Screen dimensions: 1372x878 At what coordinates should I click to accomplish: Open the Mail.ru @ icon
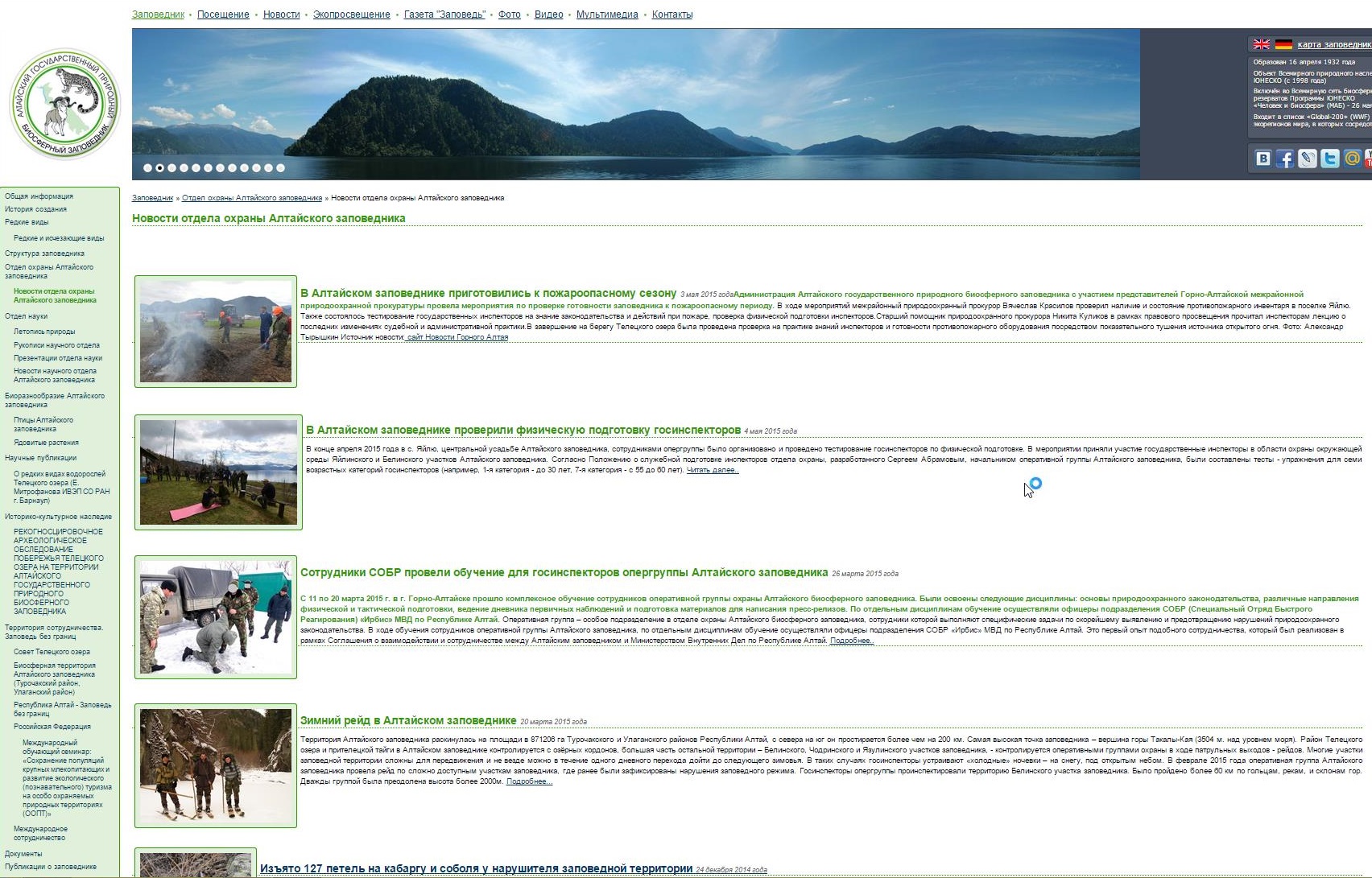coord(1353,159)
